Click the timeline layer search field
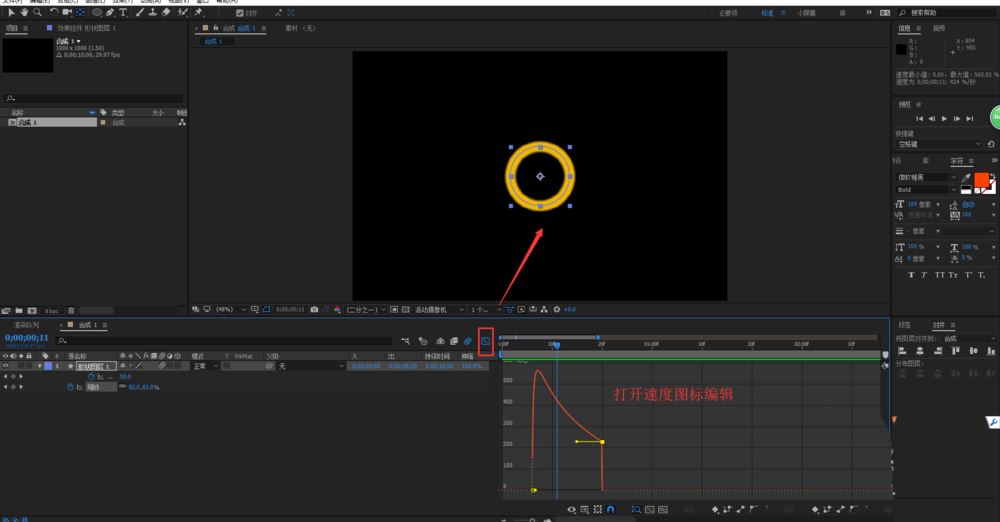 (x=224, y=341)
